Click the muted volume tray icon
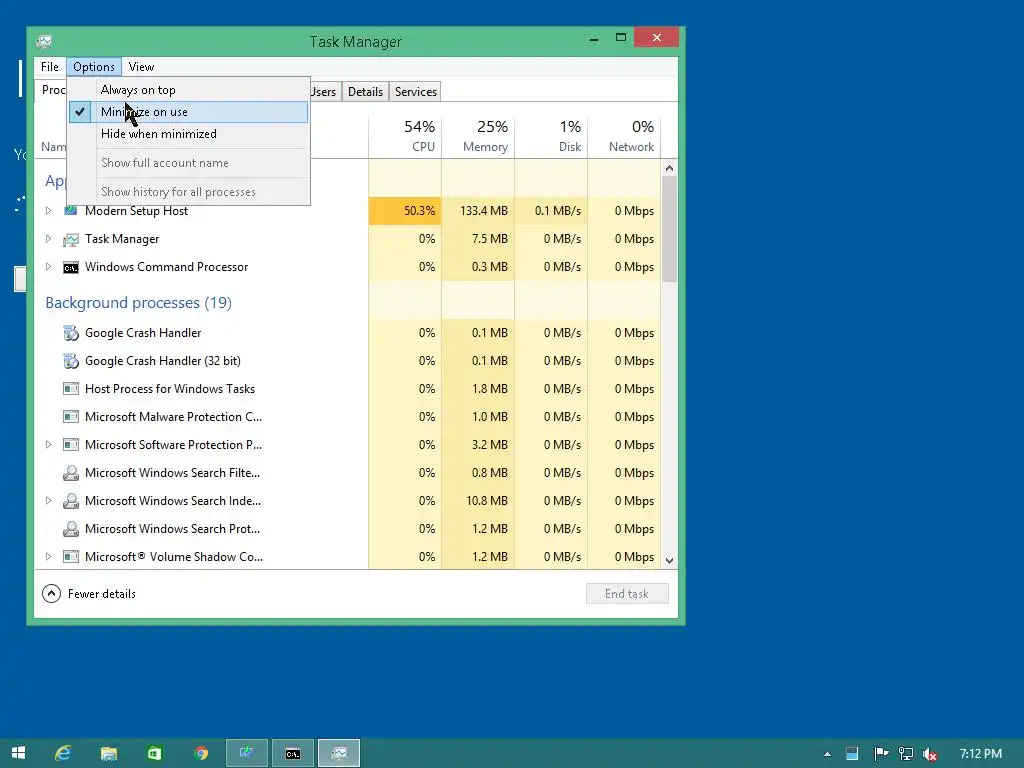1024x768 pixels. click(x=930, y=754)
